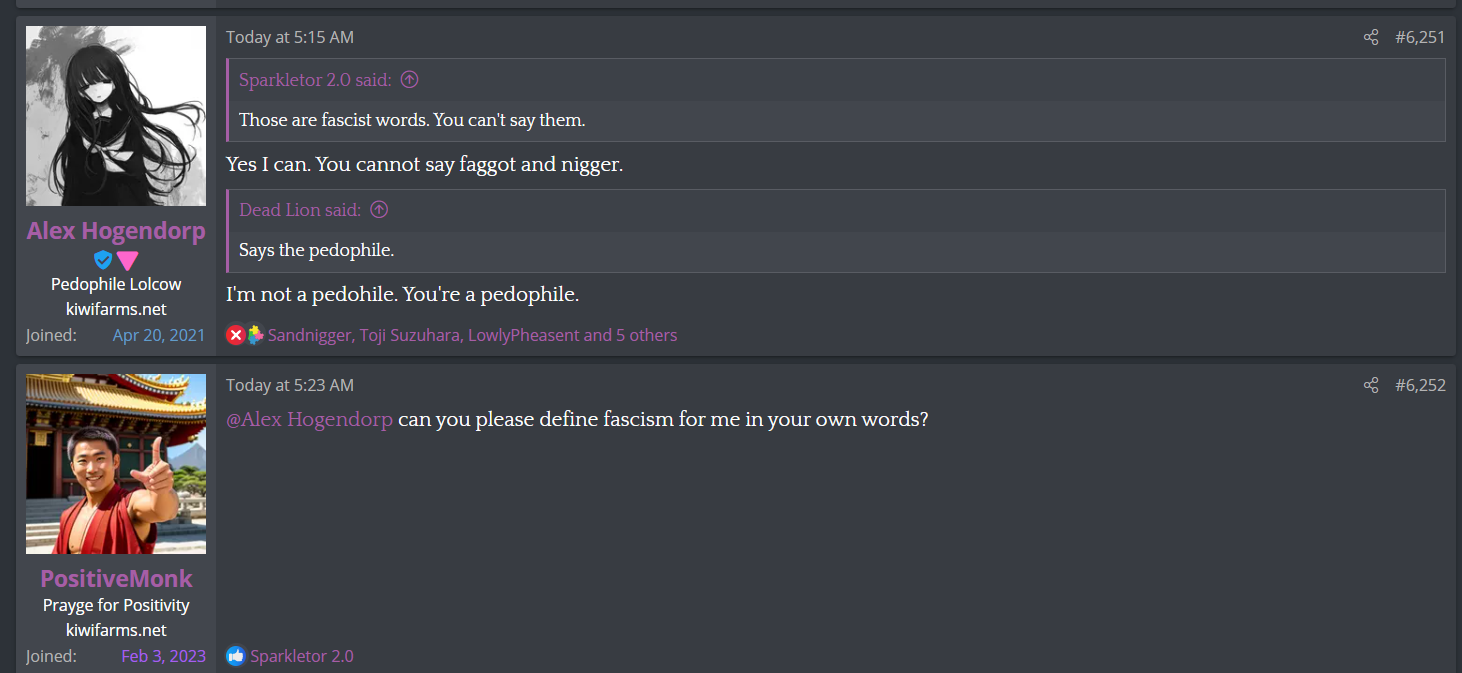Open PositiveMonk's profile name
Viewport: 1462px width, 673px height.
116,579
